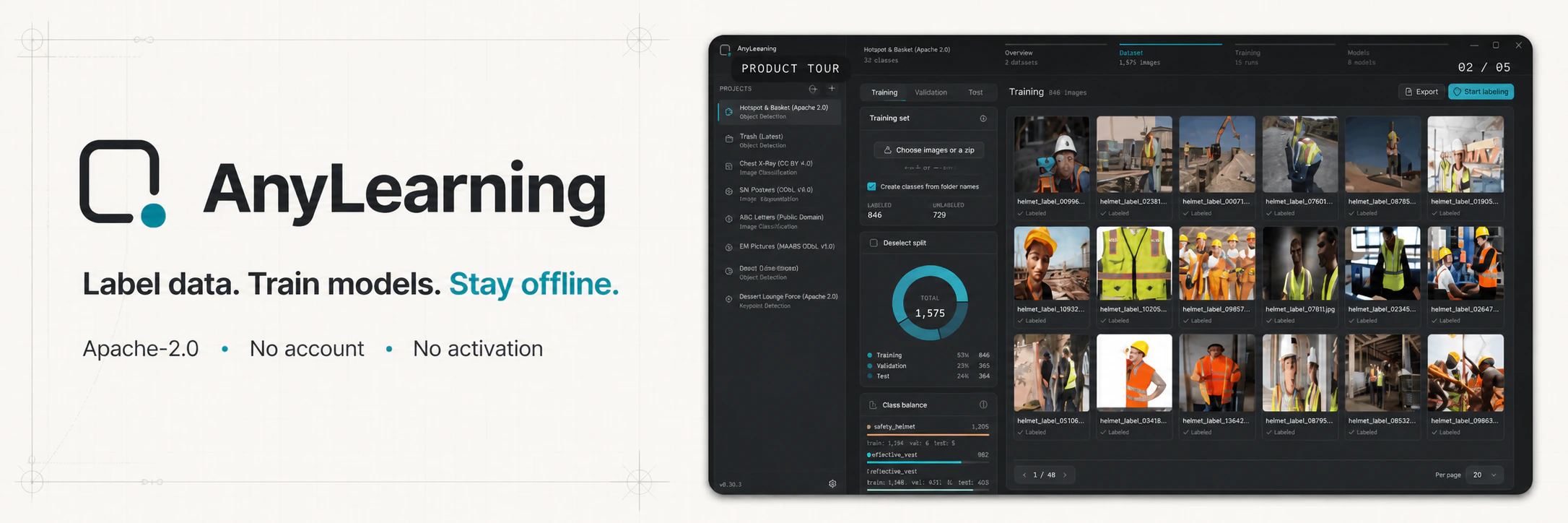This screenshot has width=1568, height=523.
Task: Uncheck Create classes from folder names
Action: (871, 186)
